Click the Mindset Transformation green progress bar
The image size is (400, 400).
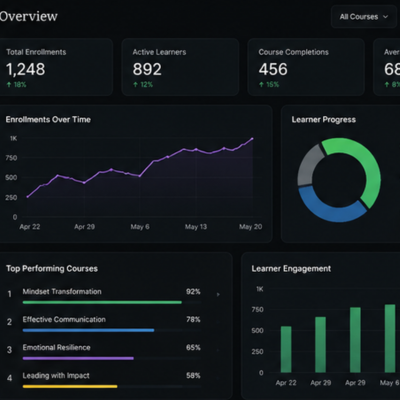(102, 302)
